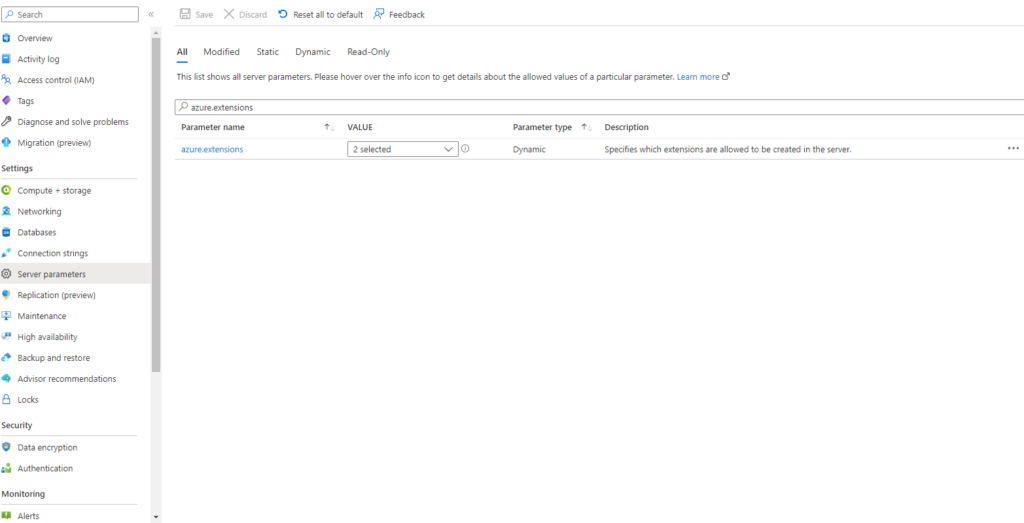The image size is (1024, 523).
Task: Switch to the Modified tab
Action: click(x=221, y=52)
